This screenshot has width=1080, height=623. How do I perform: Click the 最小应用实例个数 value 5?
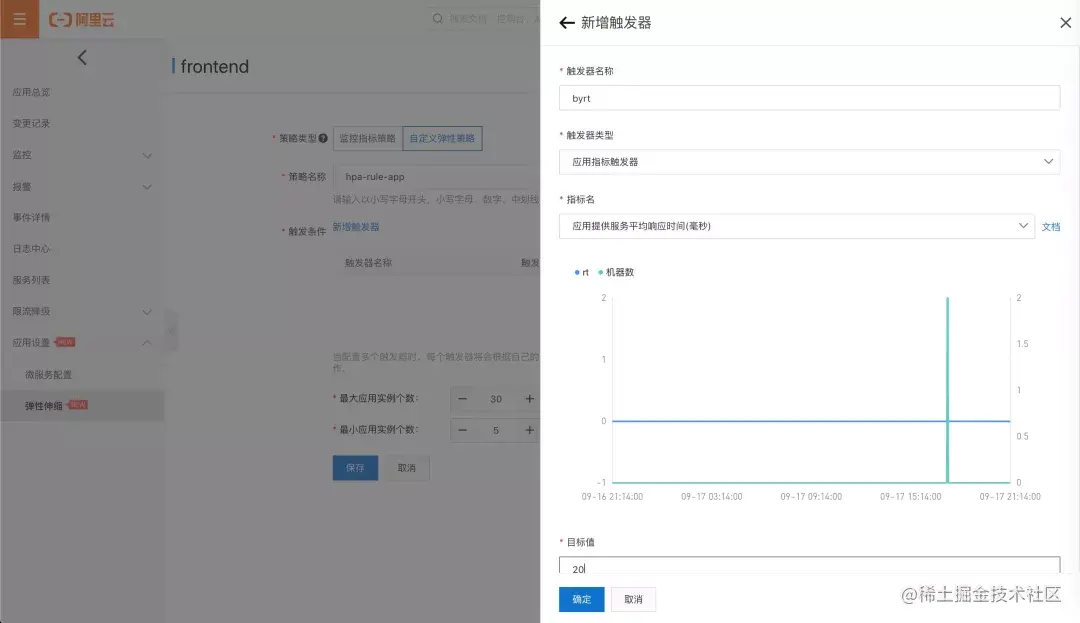coord(496,430)
